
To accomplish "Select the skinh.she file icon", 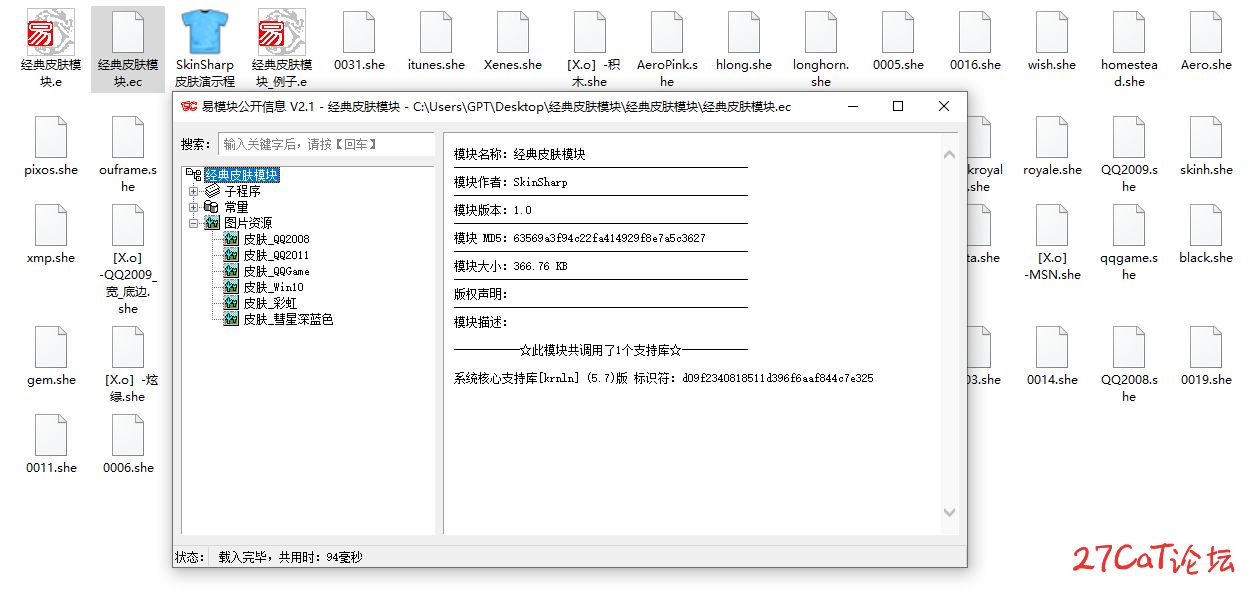I will (1206, 138).
